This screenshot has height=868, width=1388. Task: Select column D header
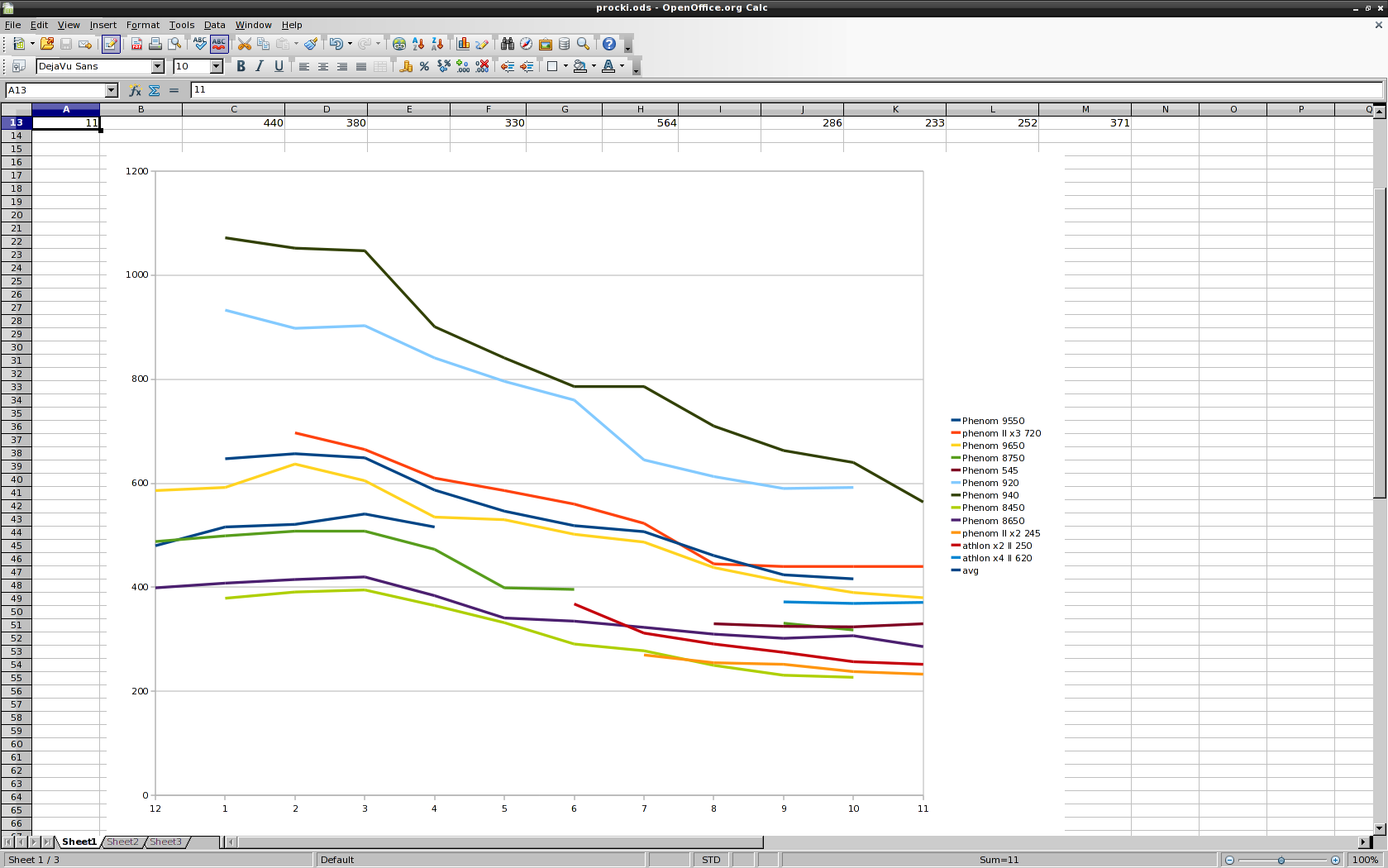(326, 109)
